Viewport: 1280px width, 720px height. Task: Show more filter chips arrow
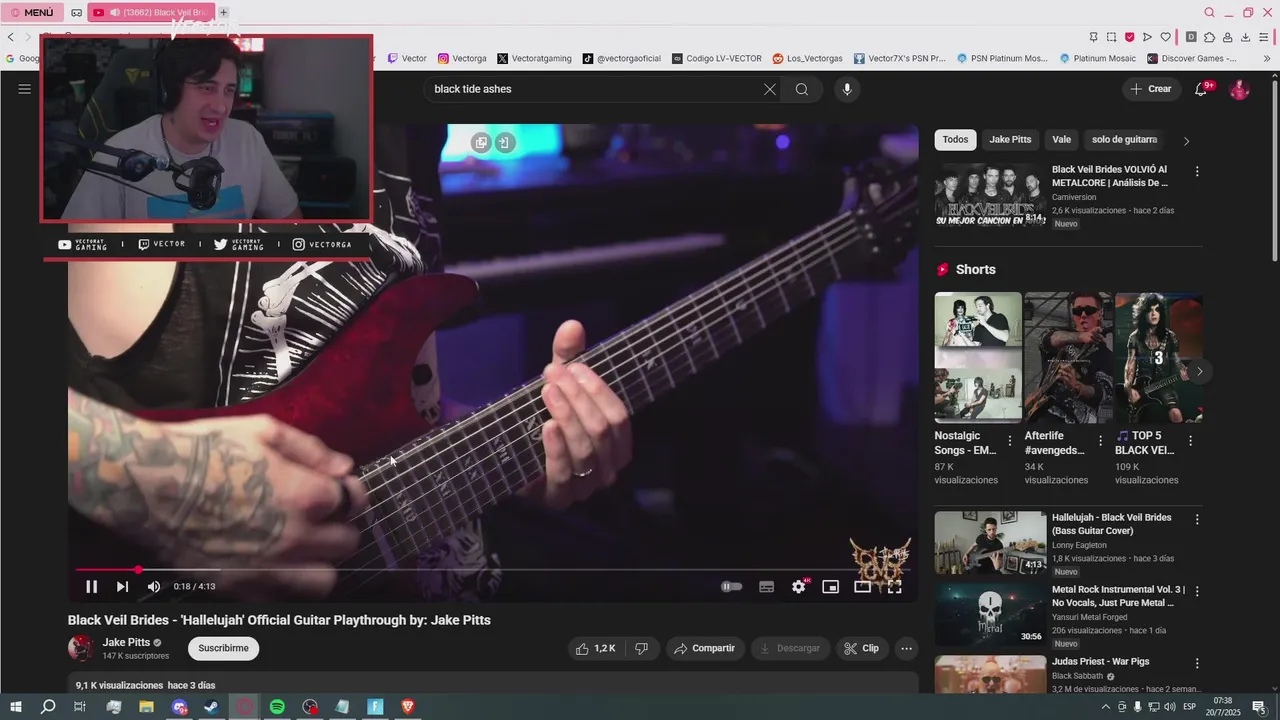(x=1186, y=141)
